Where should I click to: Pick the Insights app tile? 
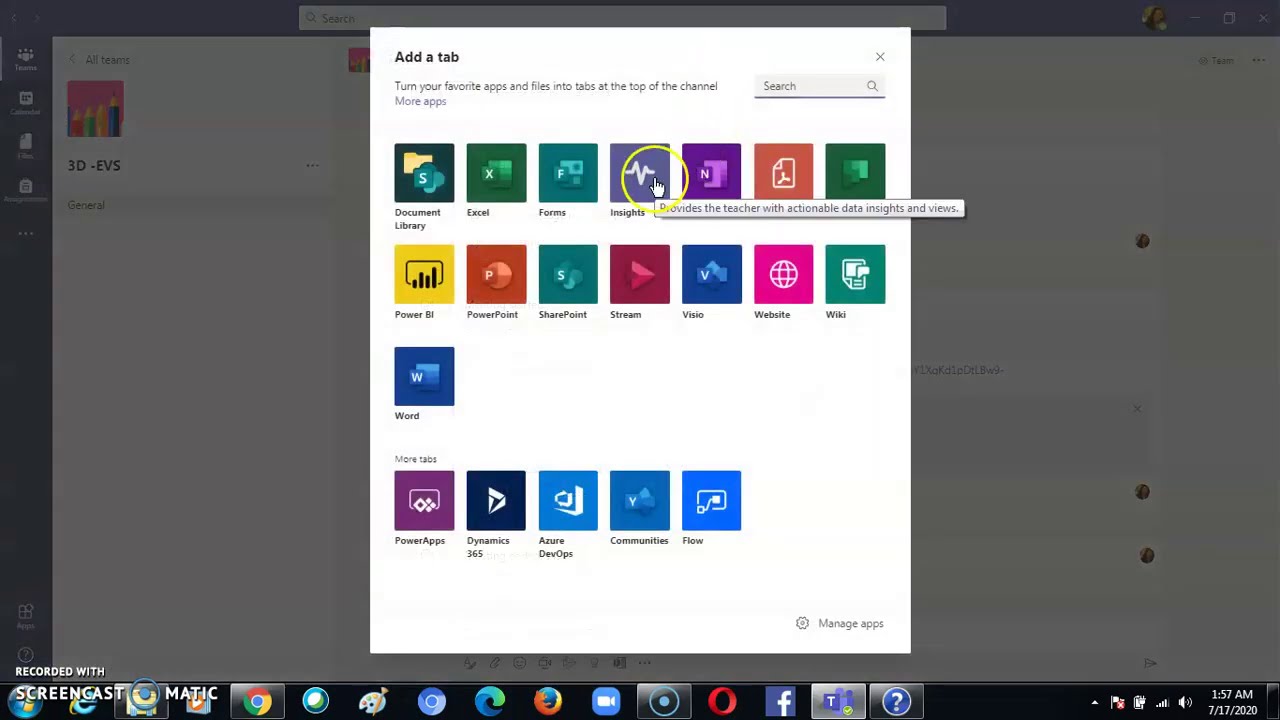(x=640, y=173)
